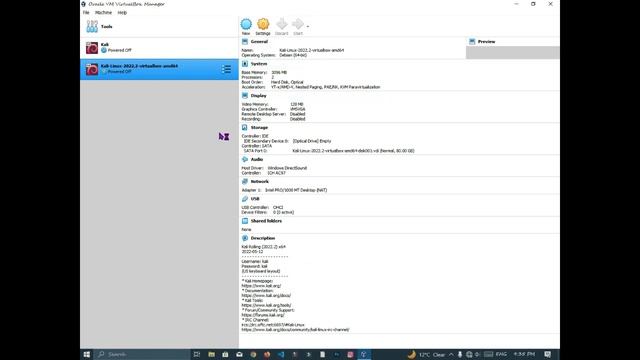Screen dimensions: 640x360
Task: Click the taskbar Search box
Action: point(142,354)
